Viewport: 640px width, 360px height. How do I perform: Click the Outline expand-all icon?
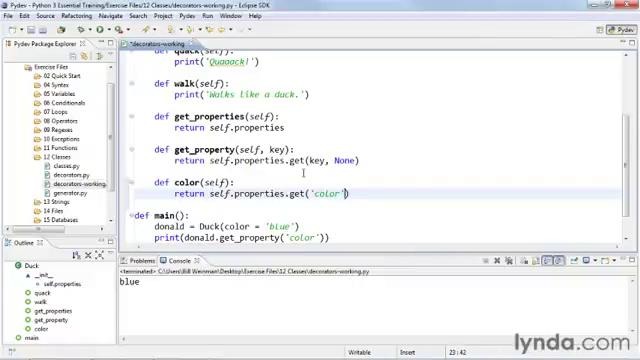click(x=99, y=256)
